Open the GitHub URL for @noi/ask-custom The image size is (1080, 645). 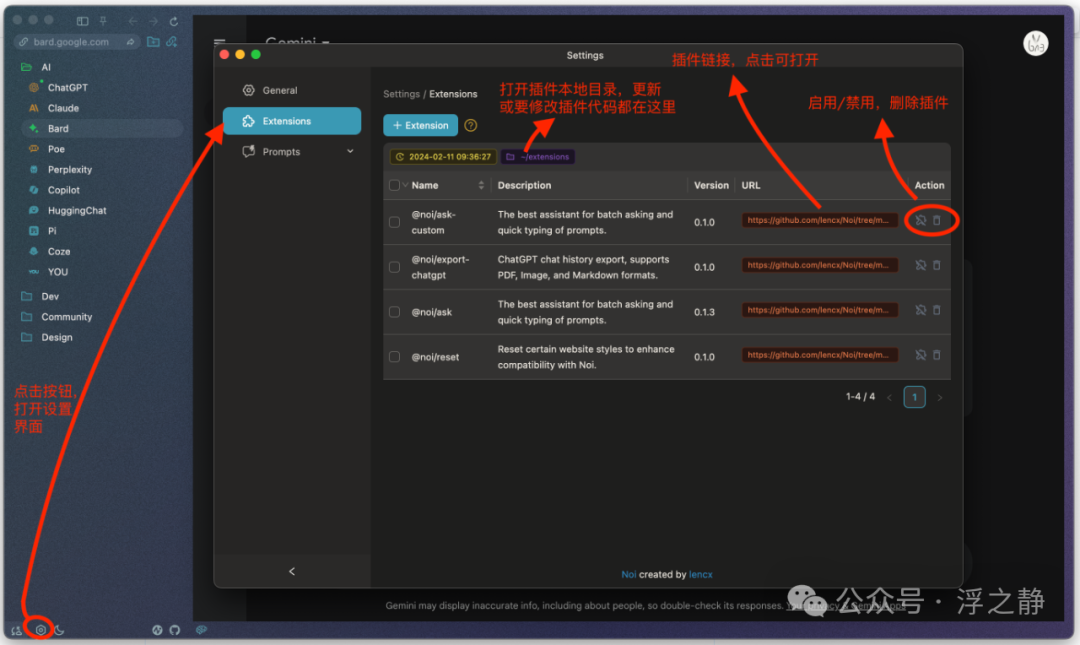tap(820, 221)
